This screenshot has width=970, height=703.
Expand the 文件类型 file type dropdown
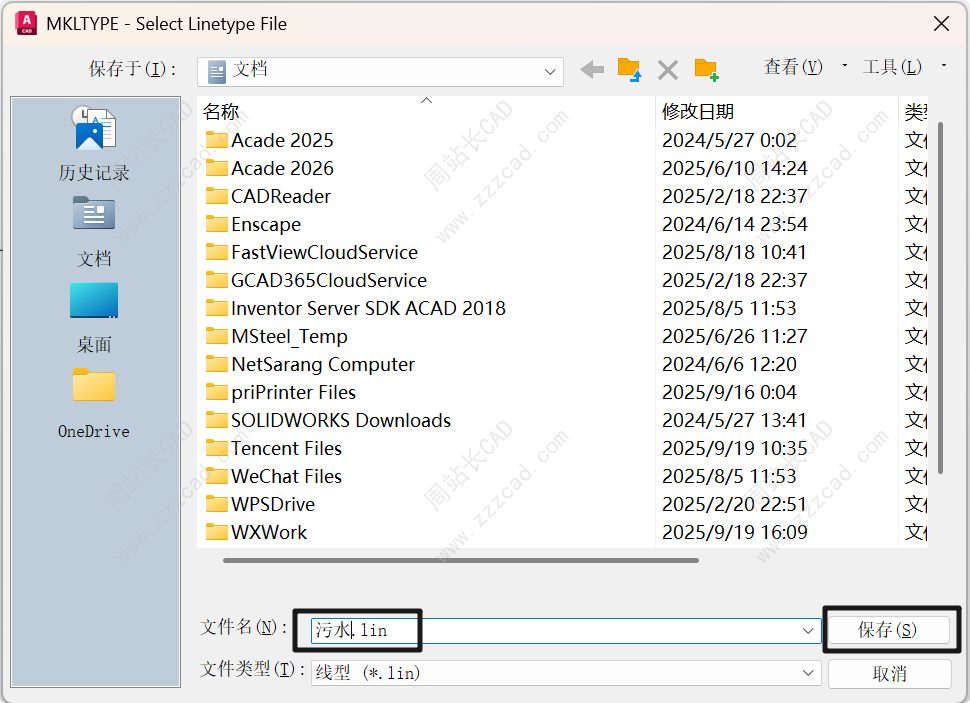tap(808, 674)
